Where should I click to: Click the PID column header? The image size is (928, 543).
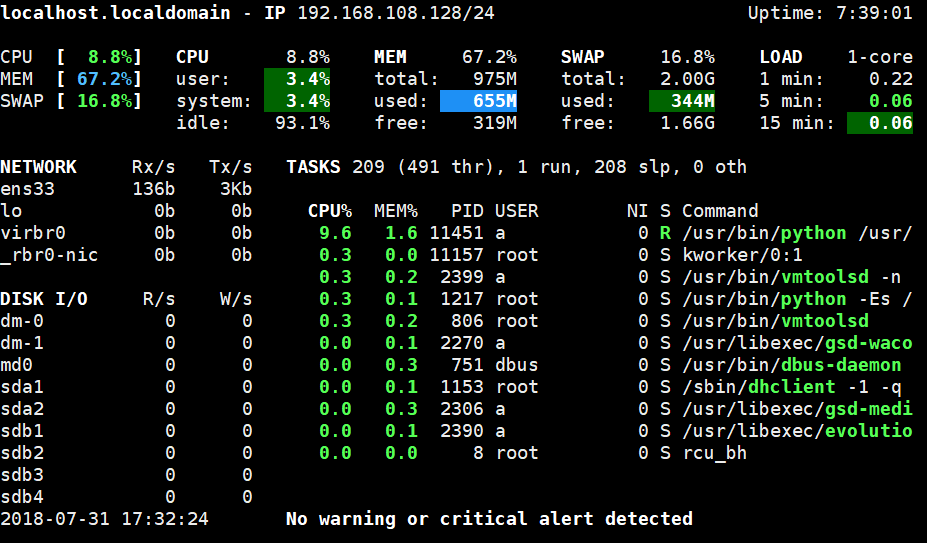click(467, 211)
